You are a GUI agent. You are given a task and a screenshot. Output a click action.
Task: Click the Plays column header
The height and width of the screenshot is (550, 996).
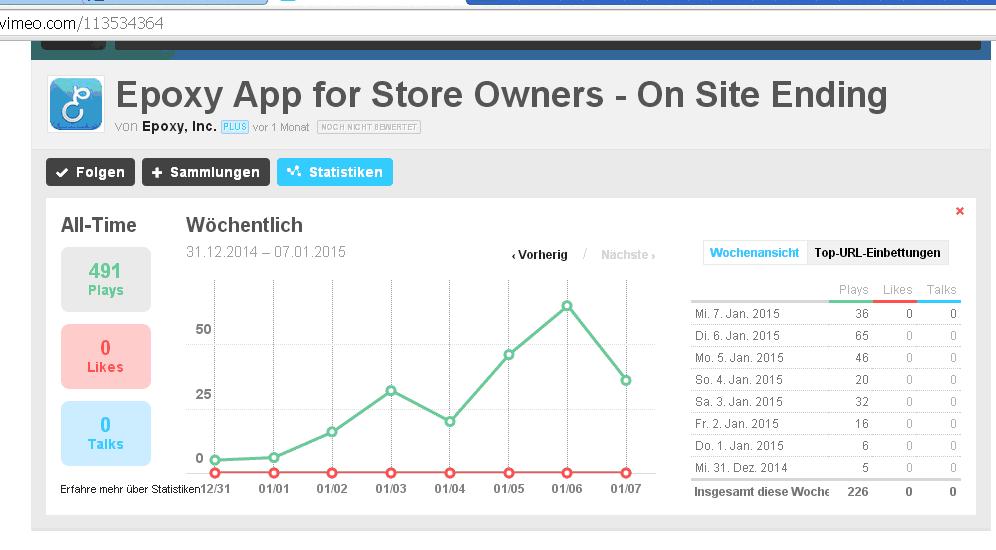point(853,290)
